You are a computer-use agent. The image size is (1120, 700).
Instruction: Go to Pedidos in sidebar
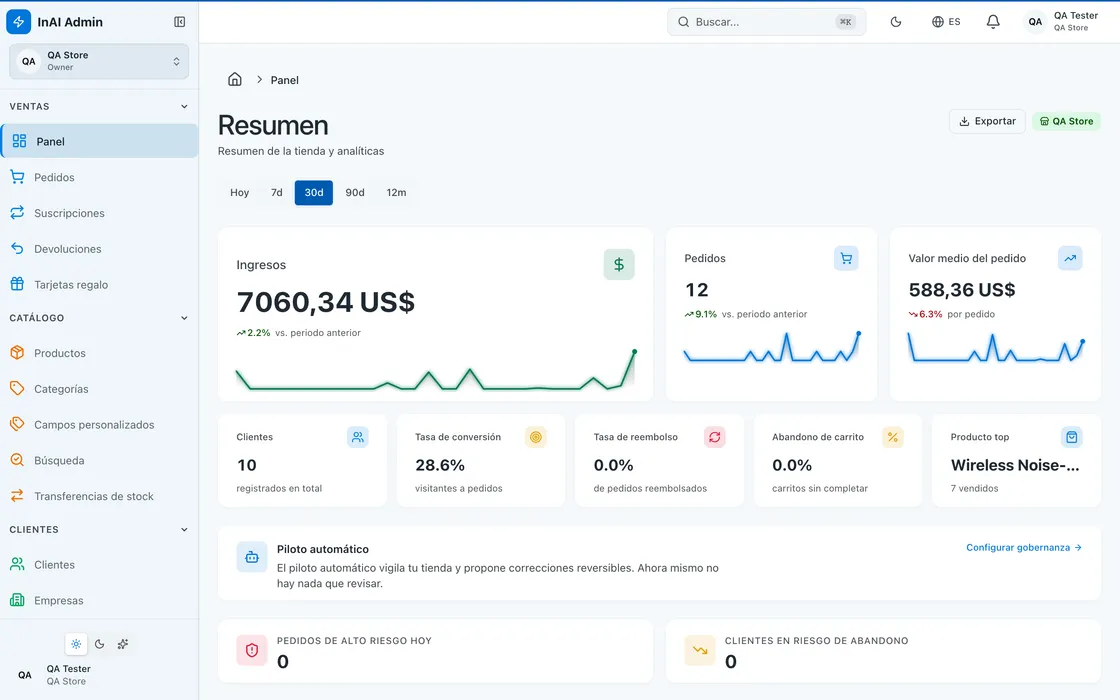tap(99, 177)
